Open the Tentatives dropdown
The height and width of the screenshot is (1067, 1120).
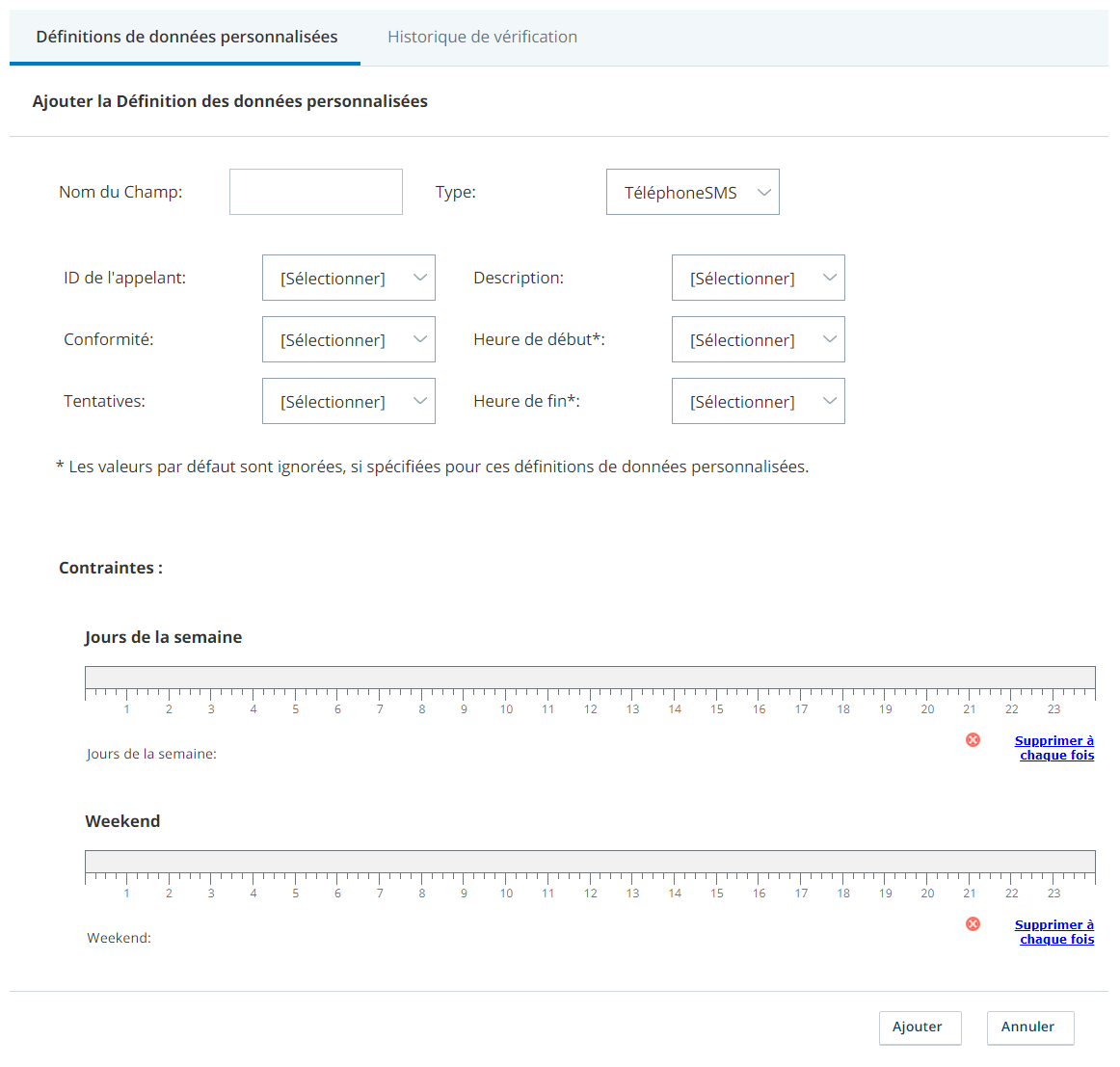tap(349, 401)
